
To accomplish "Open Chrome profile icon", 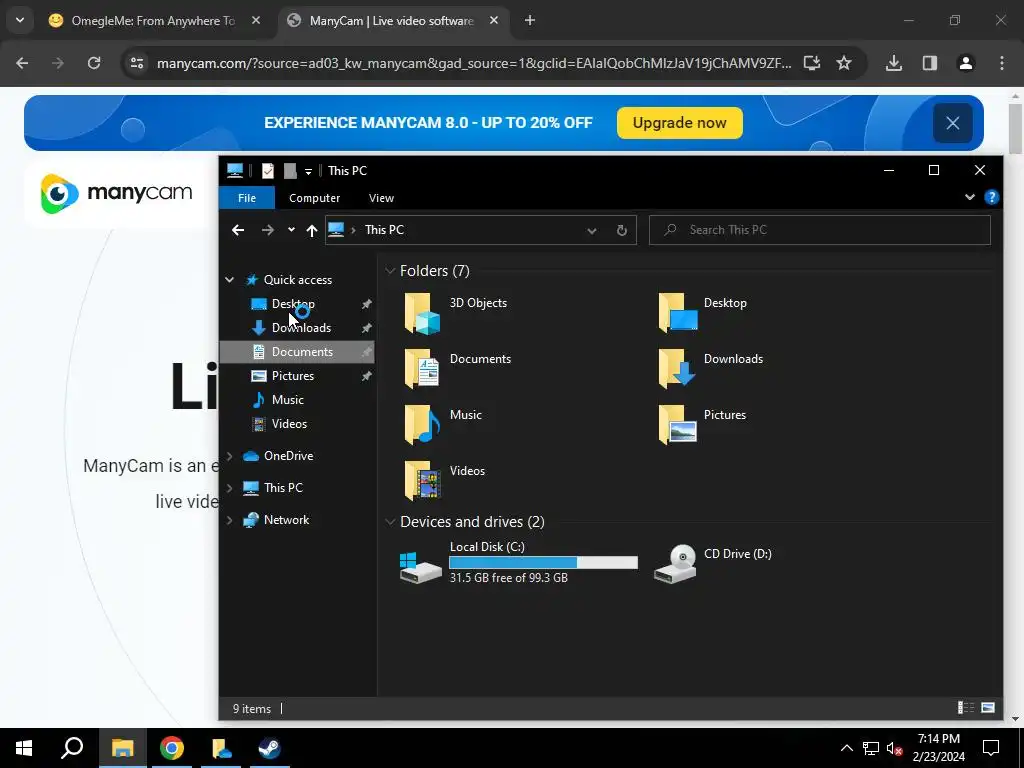I will coord(966,63).
